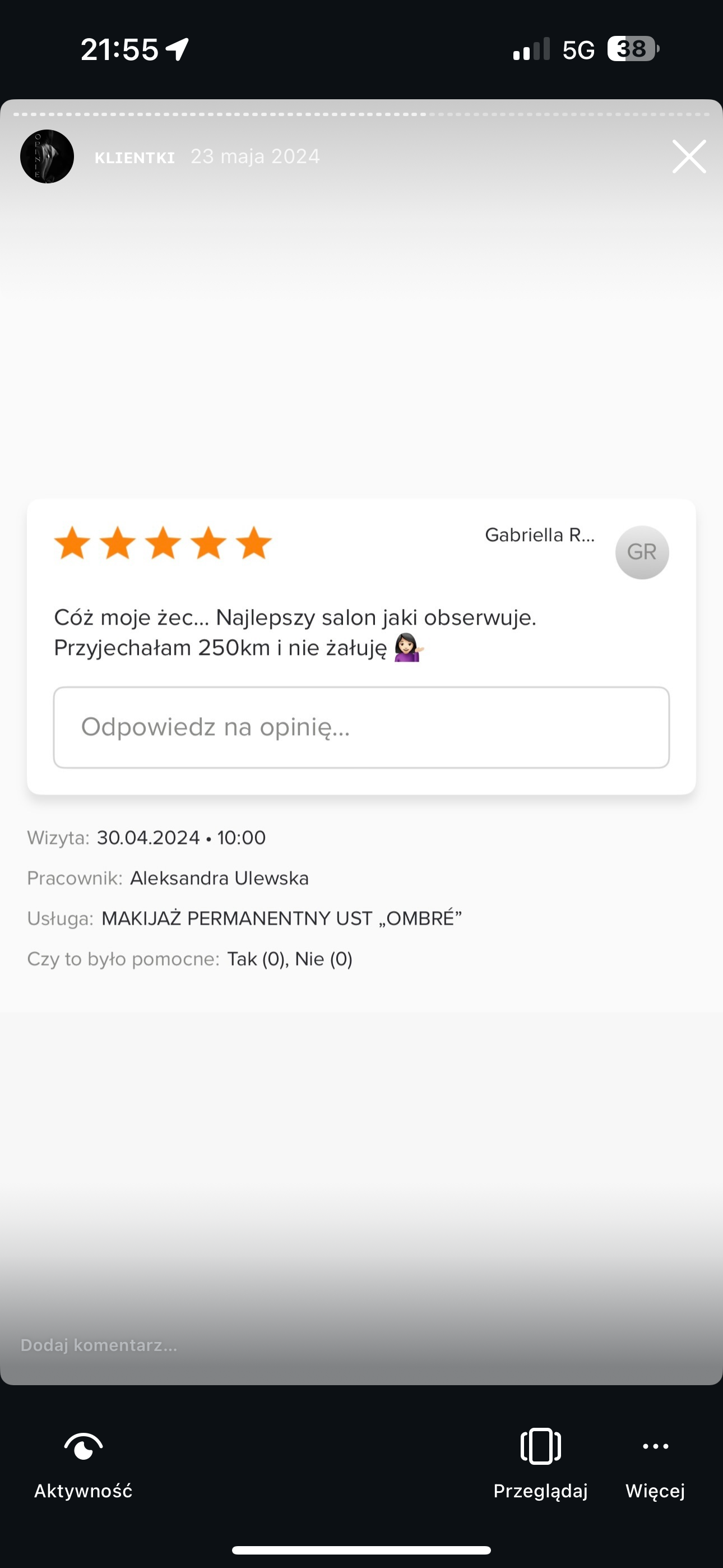Screen dimensions: 723x1568
Task: Open the KLIENTKI highlight name
Action: pos(135,158)
